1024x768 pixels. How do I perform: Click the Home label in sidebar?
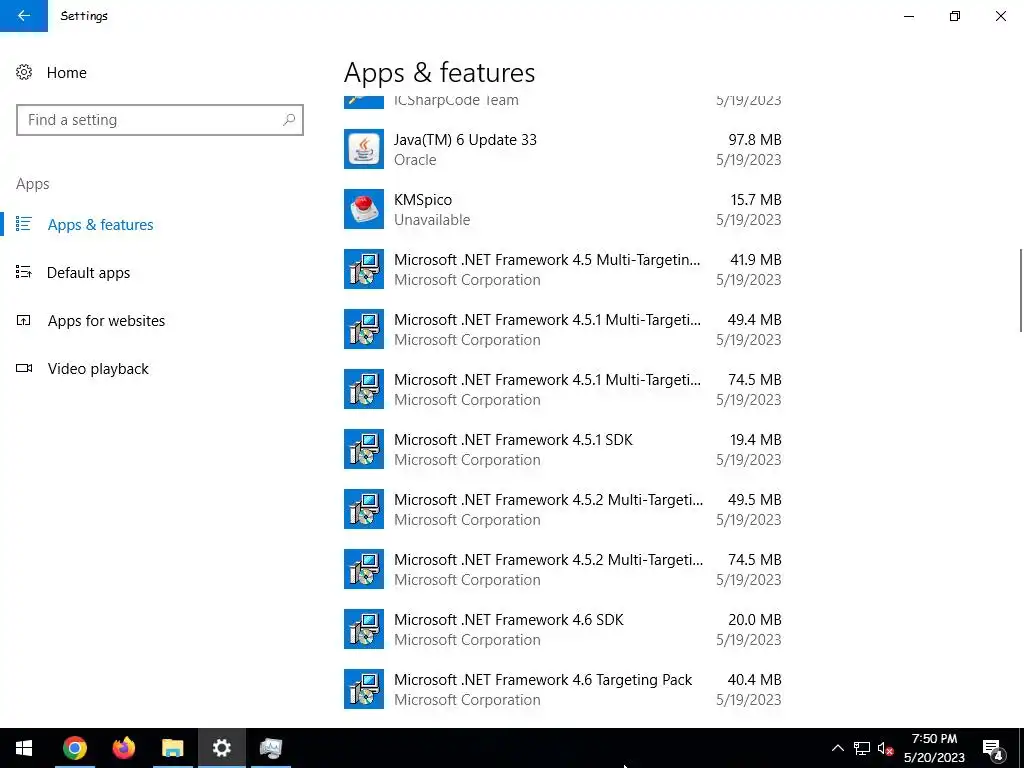[x=67, y=72]
